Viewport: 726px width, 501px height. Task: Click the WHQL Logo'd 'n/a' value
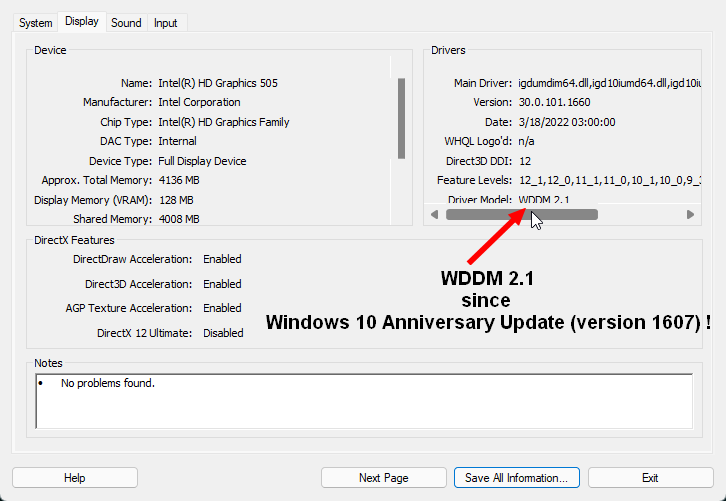click(526, 141)
